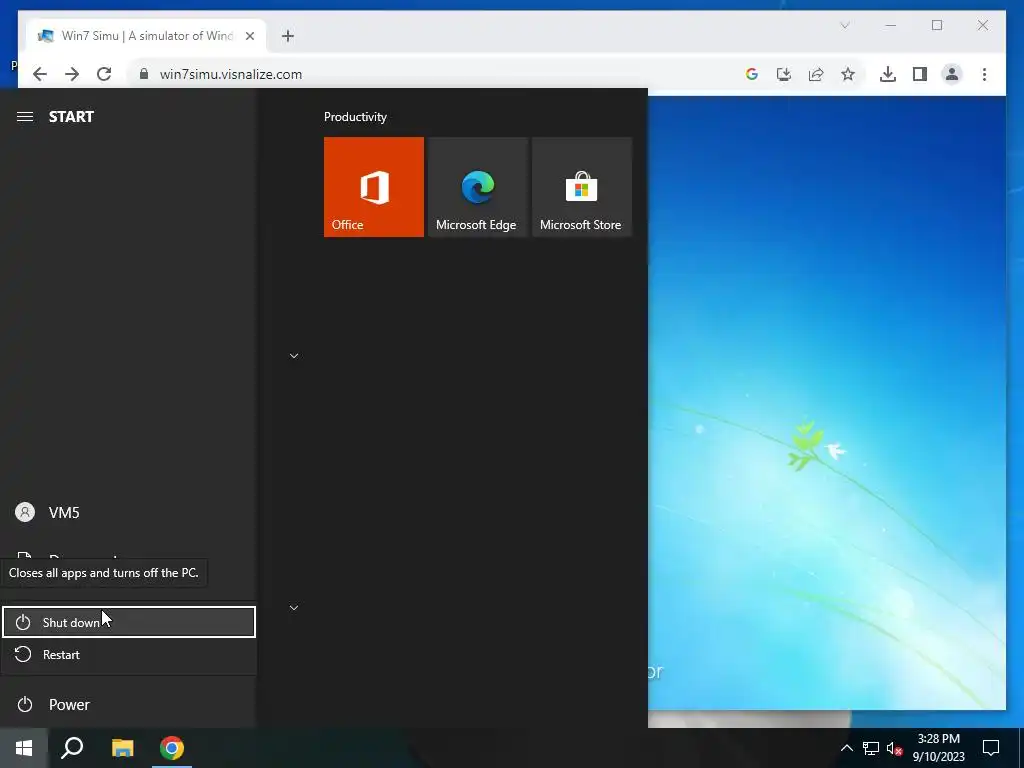Image resolution: width=1024 pixels, height=768 pixels.
Task: Expand the Start hamburger menu
Action: pos(25,117)
